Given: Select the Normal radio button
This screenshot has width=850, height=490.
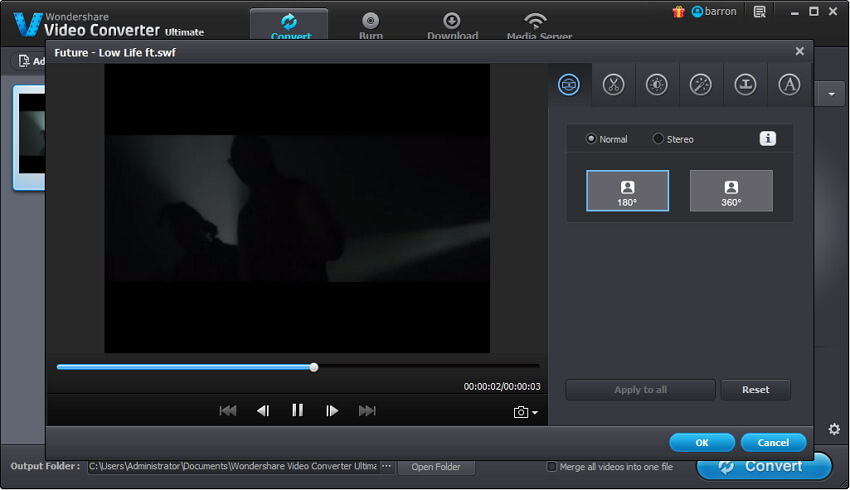Looking at the screenshot, I should pyautogui.click(x=591, y=139).
